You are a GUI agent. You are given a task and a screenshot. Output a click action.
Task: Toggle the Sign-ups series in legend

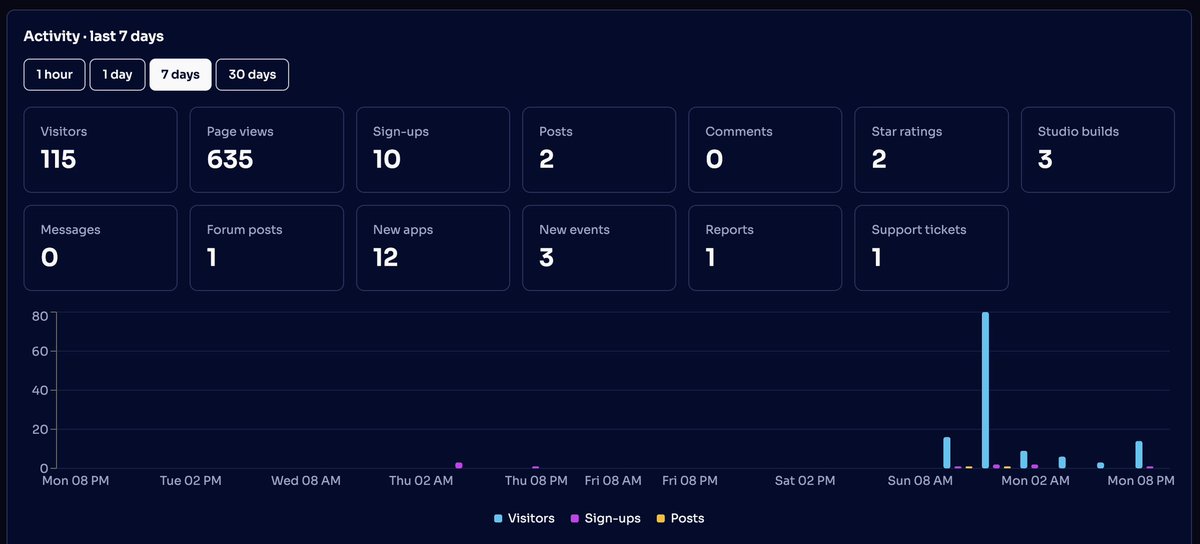[606, 518]
